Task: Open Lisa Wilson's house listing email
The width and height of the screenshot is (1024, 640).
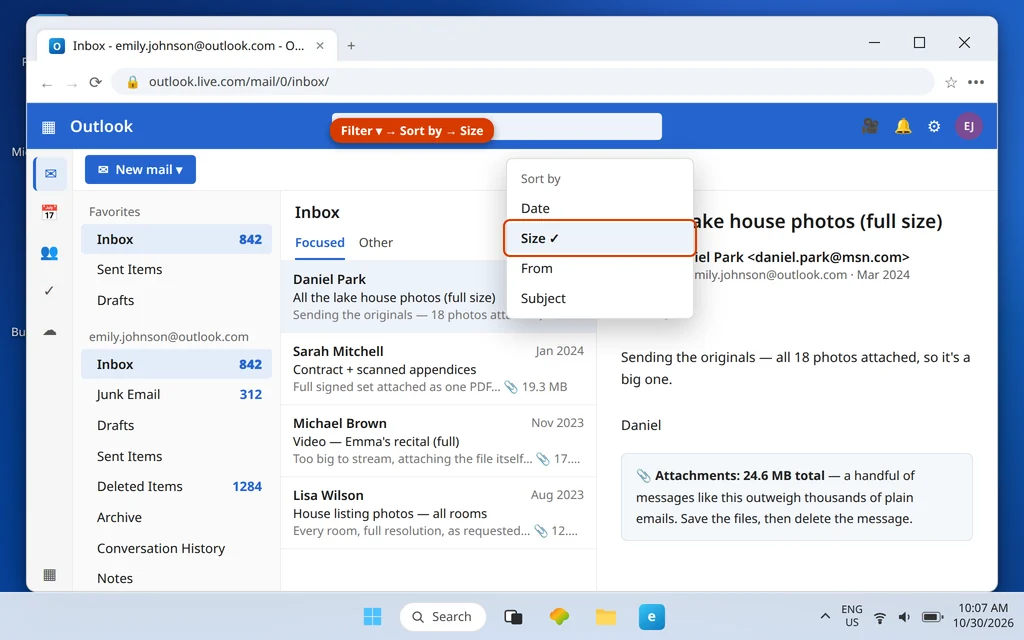Action: coord(438,513)
